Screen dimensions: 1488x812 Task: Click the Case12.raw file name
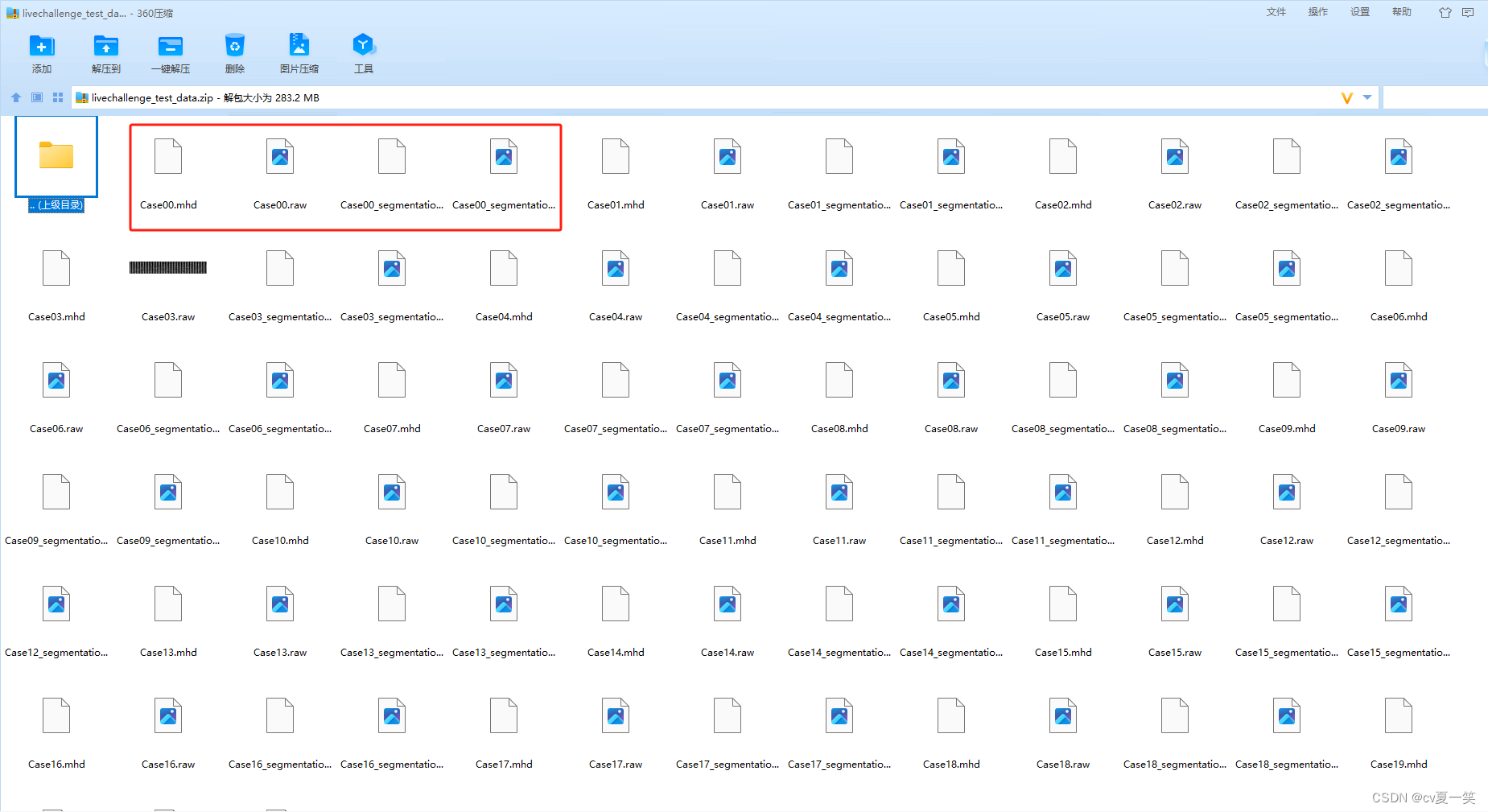pos(1287,541)
